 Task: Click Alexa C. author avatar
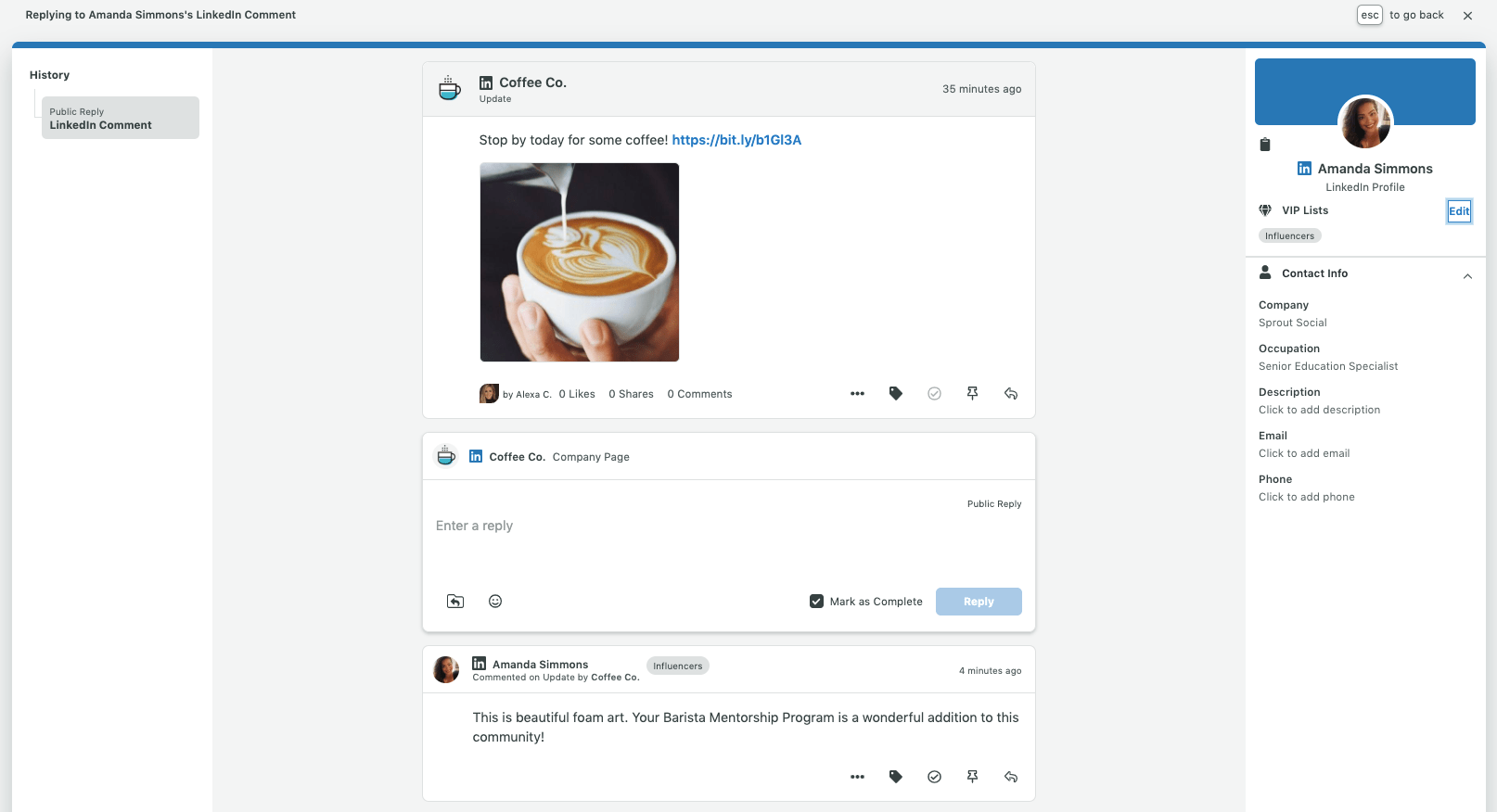point(489,394)
